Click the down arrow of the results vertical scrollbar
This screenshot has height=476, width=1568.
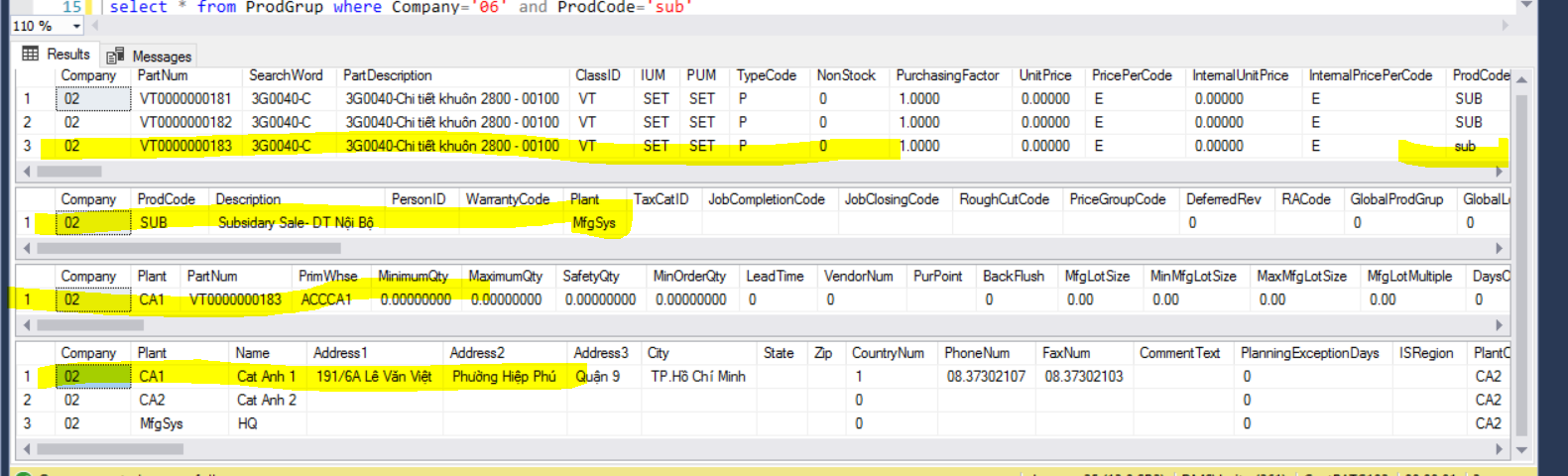(1522, 450)
